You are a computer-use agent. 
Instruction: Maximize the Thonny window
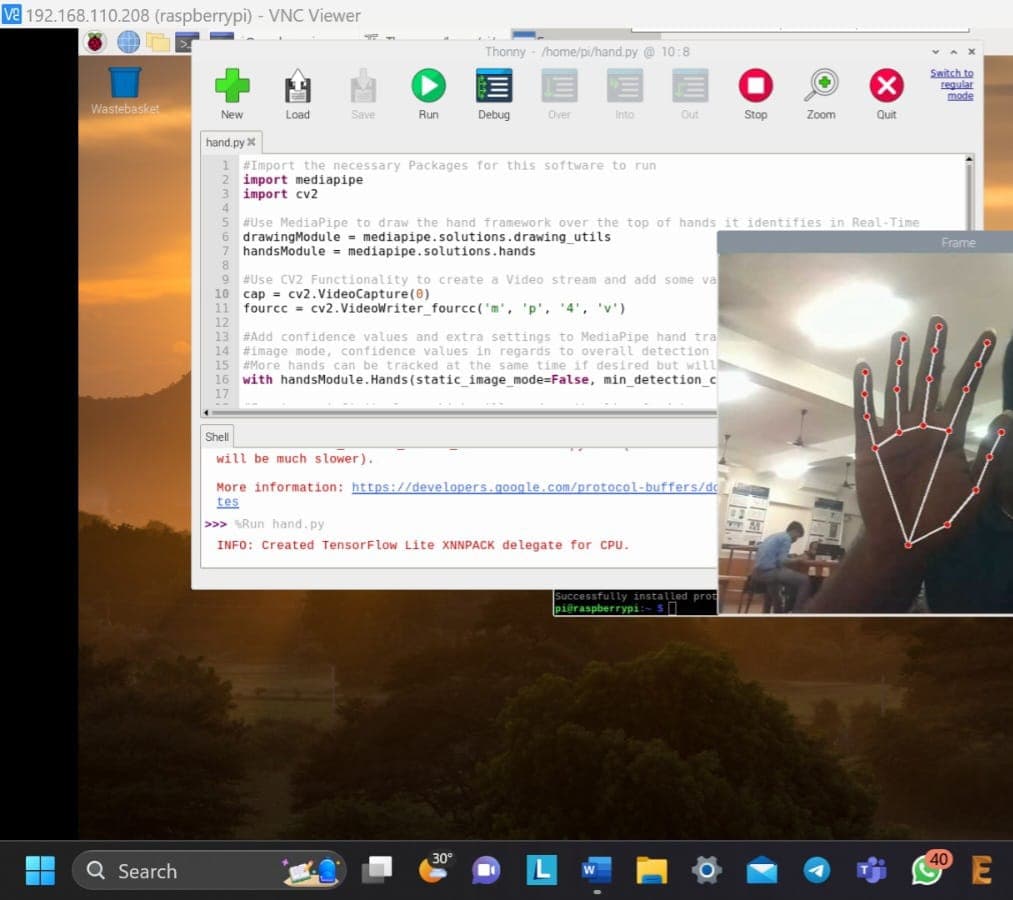click(954, 52)
